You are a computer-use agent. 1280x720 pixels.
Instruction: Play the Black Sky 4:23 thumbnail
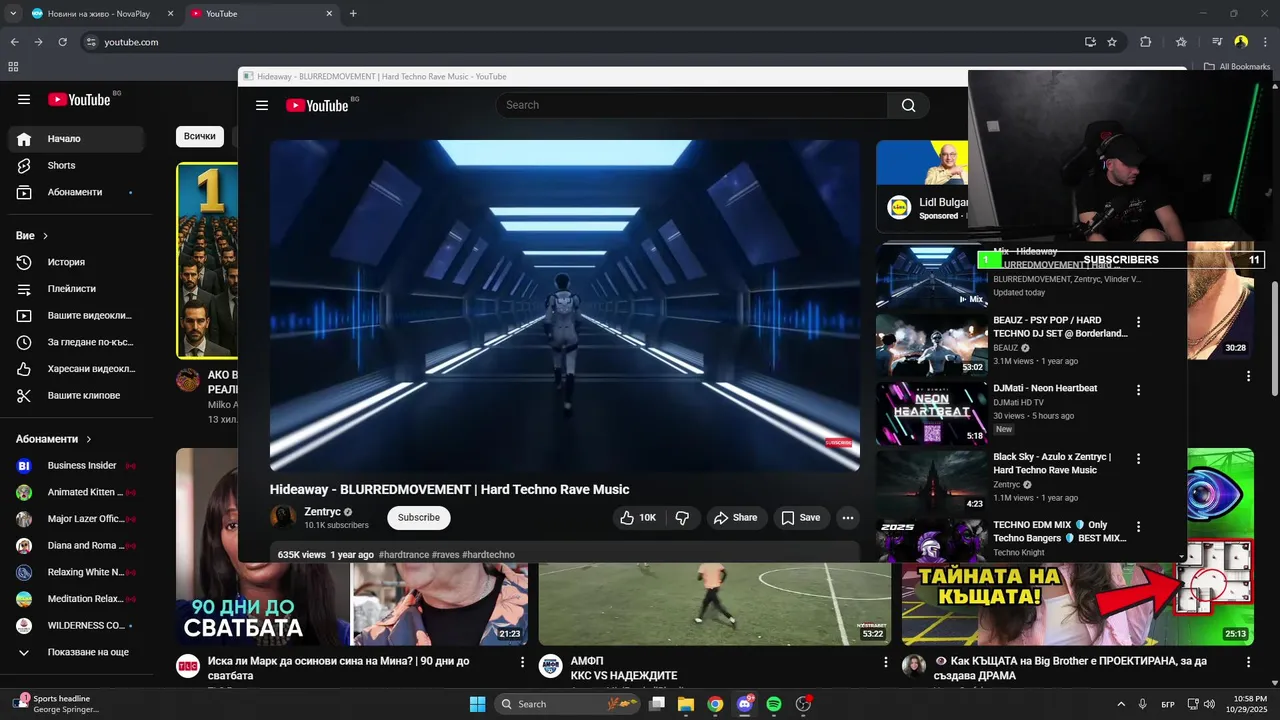click(932, 481)
